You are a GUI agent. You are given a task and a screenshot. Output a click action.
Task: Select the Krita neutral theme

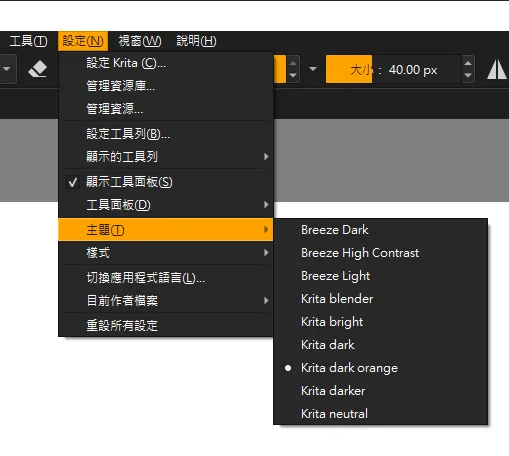(380, 414)
